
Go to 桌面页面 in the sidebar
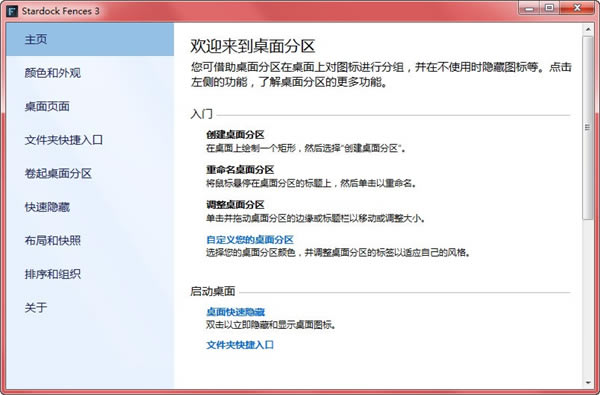(90, 106)
